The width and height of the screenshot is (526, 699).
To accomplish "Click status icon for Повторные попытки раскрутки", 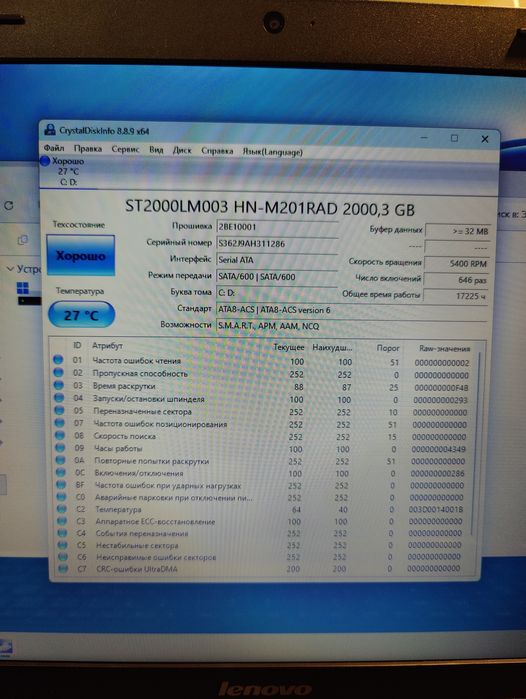I will [61, 460].
